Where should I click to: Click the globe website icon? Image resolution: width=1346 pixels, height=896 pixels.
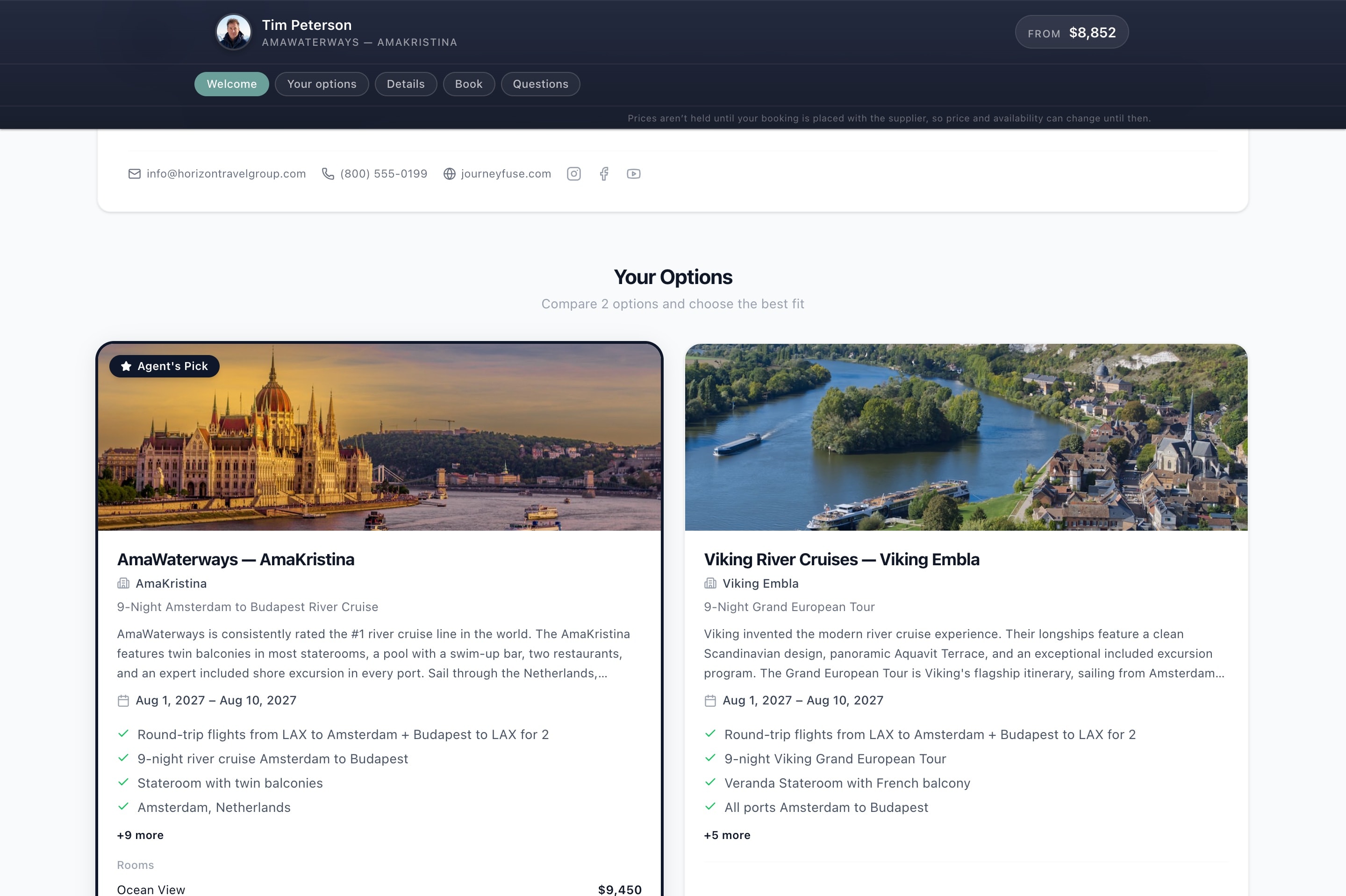coord(449,174)
